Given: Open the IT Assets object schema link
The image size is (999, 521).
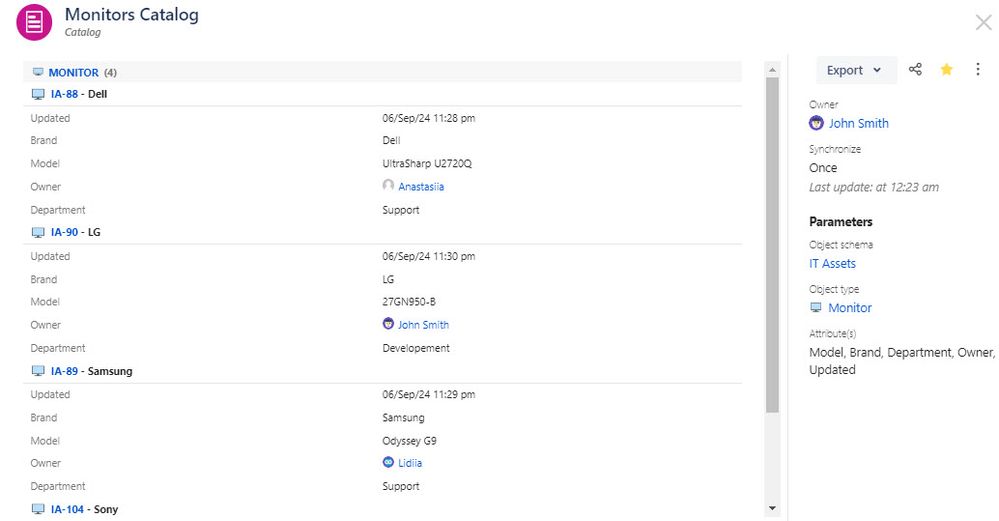Looking at the screenshot, I should tap(832, 264).
